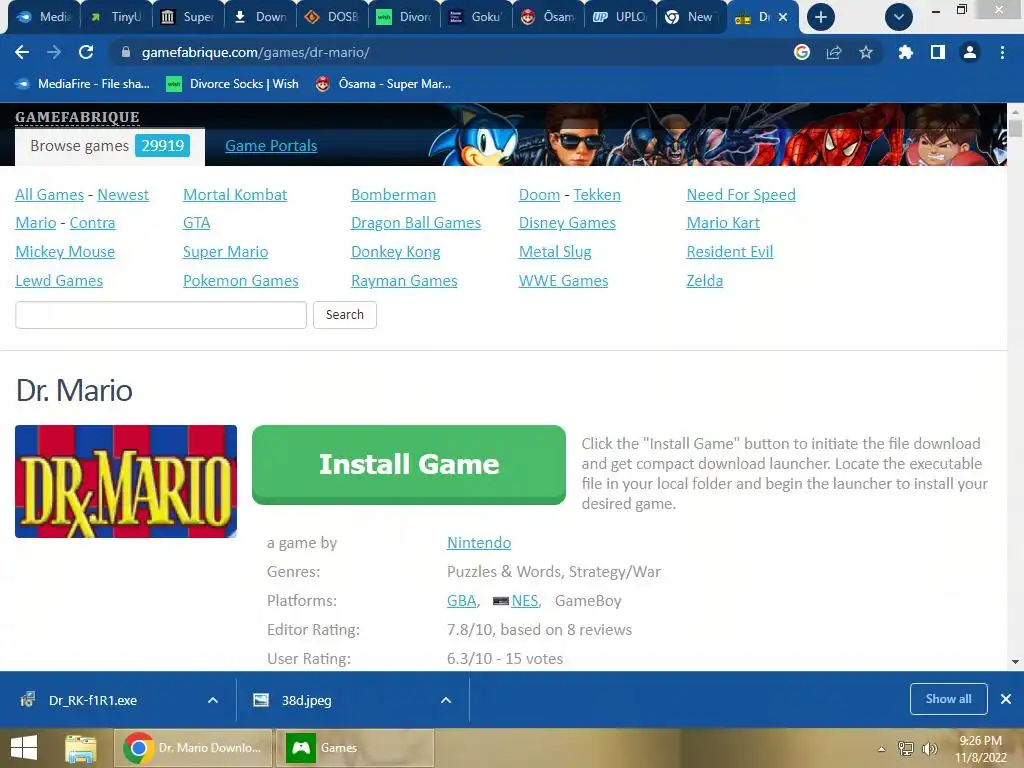This screenshot has width=1024, height=768.
Task: Switch to the MediaFire tab
Action: [x=44, y=17]
